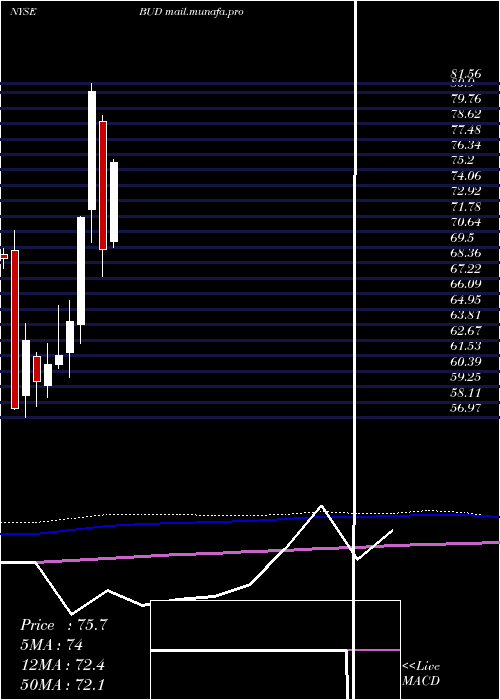Select the 75.2 price axis label
Image resolution: width=500 pixels, height=700 pixels.
(462, 160)
